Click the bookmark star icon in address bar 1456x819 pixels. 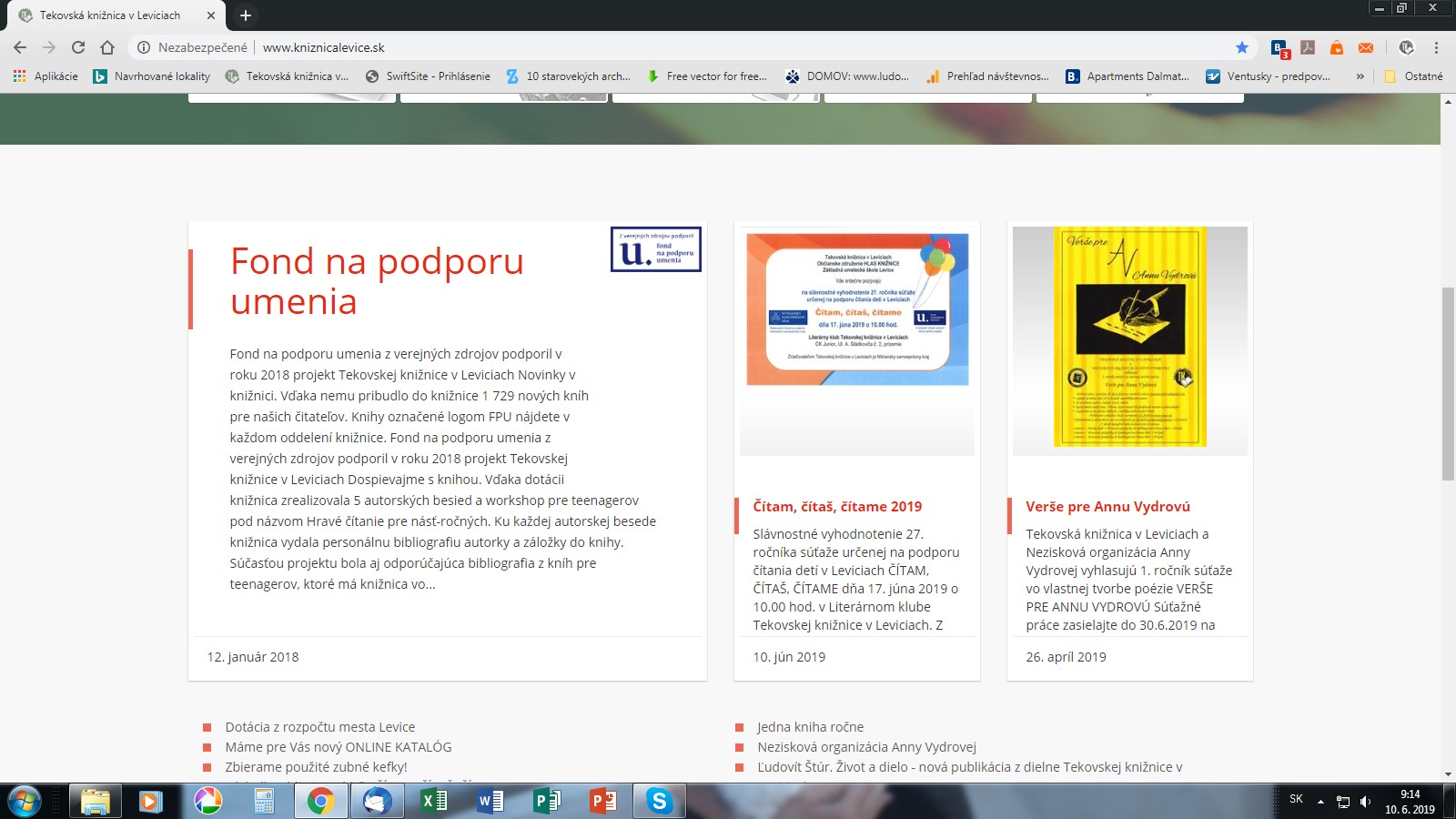pos(1242,47)
